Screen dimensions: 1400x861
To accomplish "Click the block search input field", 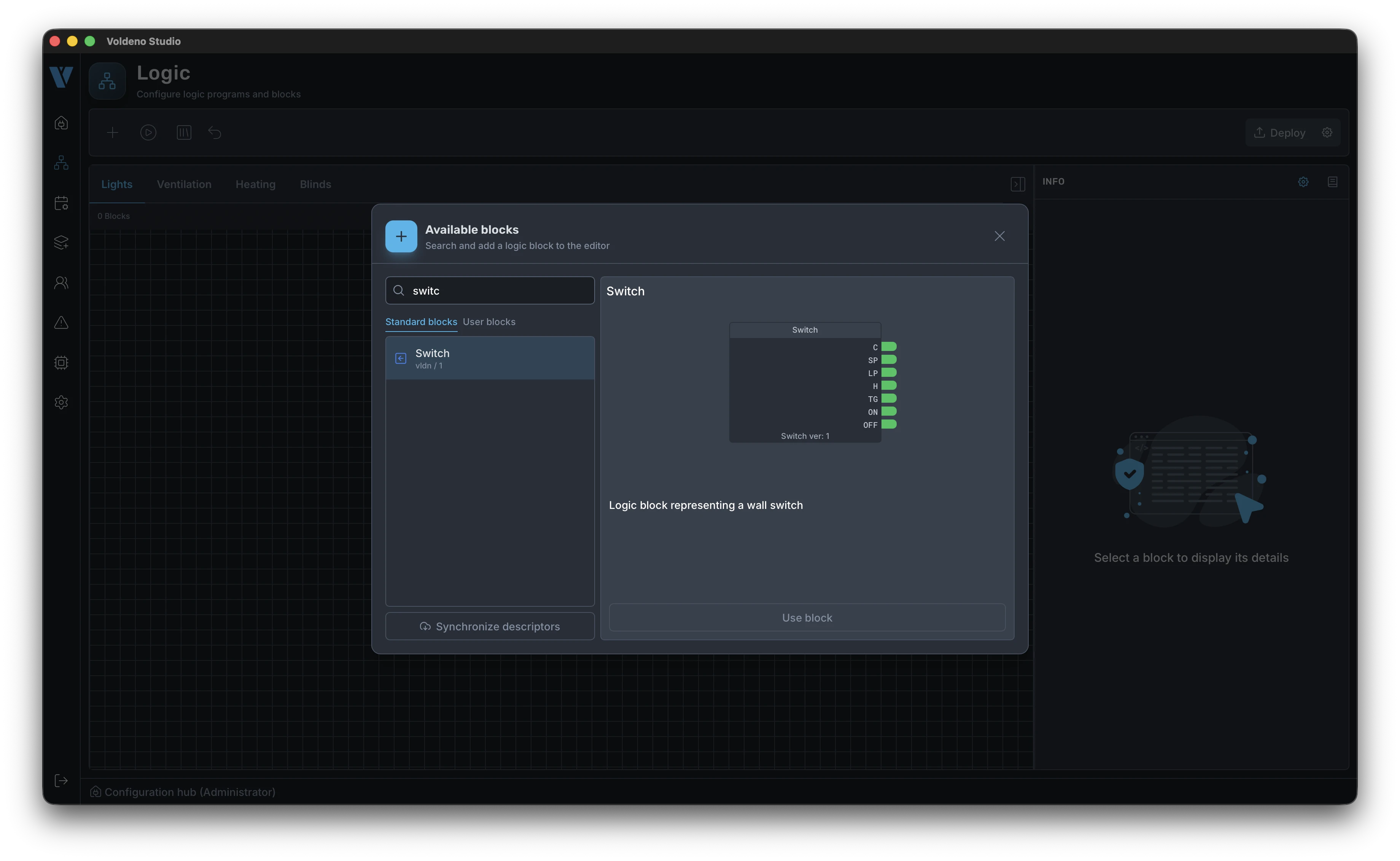I will pos(490,290).
